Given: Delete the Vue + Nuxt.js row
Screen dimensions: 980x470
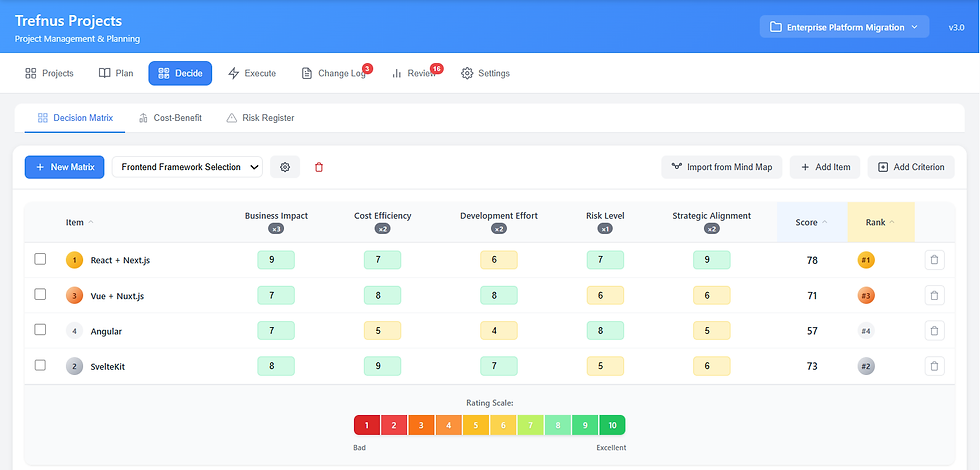Looking at the screenshot, I should [934, 295].
